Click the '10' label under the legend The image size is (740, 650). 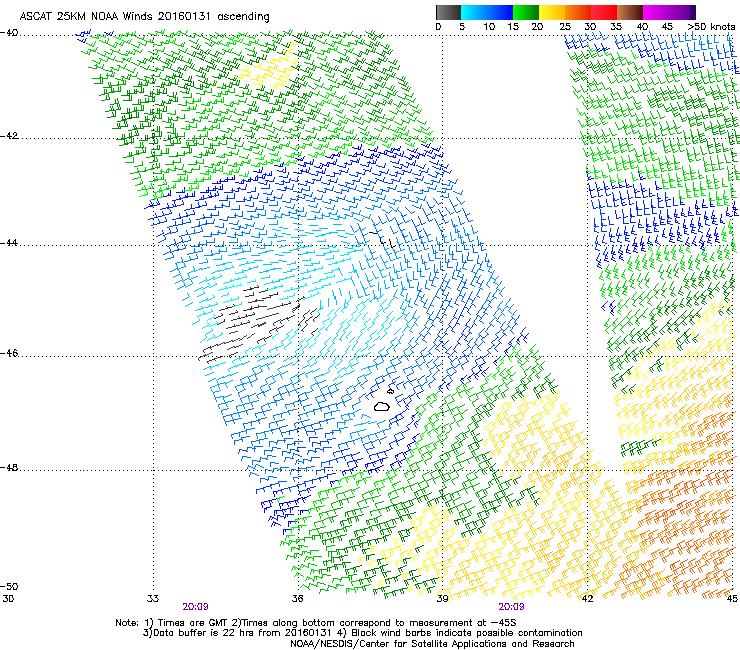pyautogui.click(x=489, y=27)
